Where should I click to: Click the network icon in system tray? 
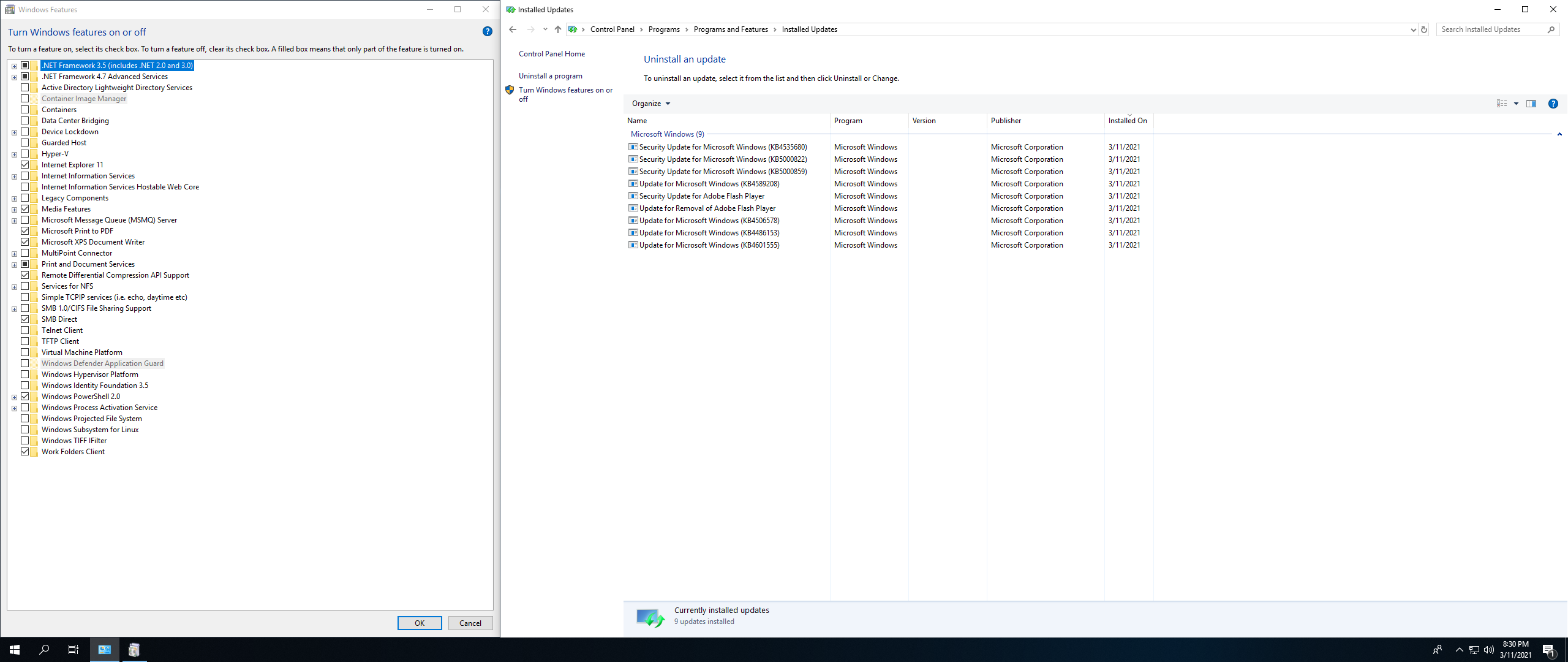(x=1474, y=650)
